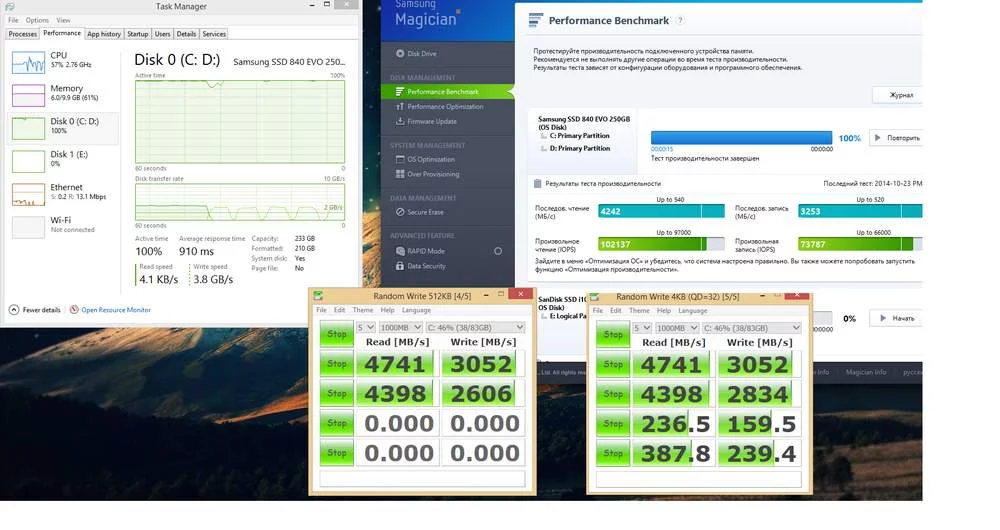Click Fewer details label in Task Manager

click(x=41, y=310)
